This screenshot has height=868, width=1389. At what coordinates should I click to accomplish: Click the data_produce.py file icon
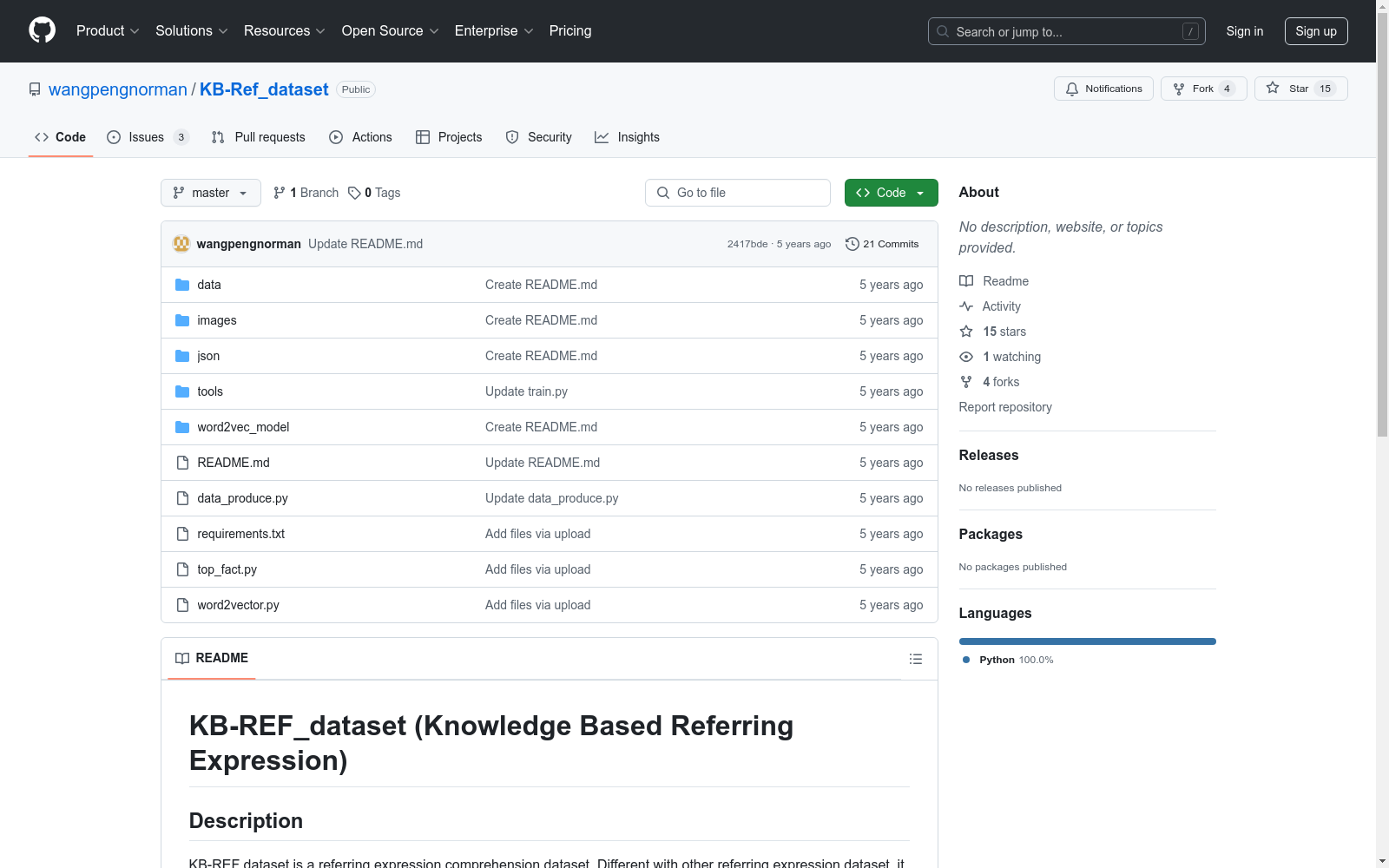[x=182, y=498]
